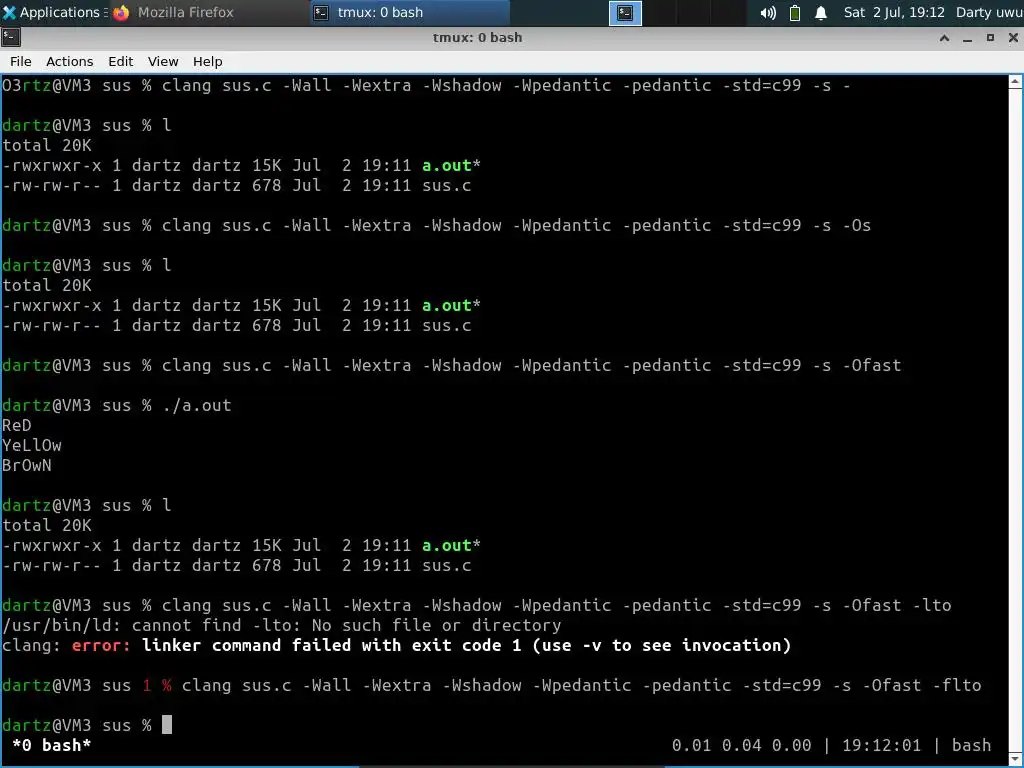Minimize the tmux terminal window
Image resolution: width=1024 pixels, height=768 pixels.
[x=967, y=38]
